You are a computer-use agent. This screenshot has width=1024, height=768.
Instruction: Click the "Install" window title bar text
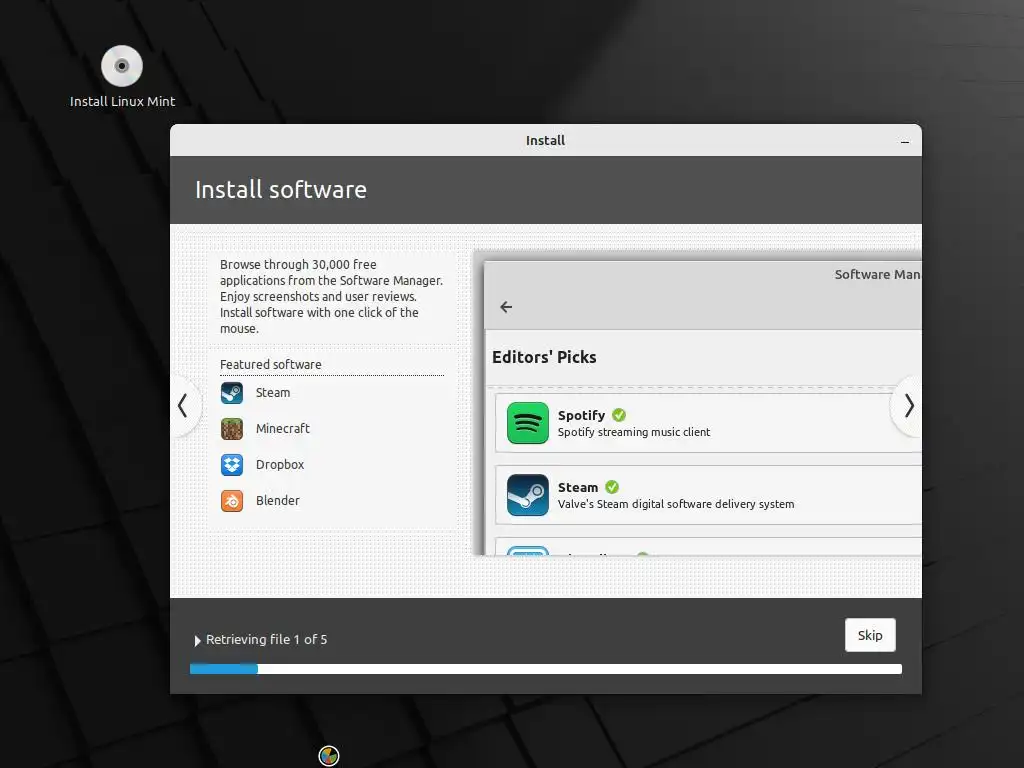tap(545, 140)
